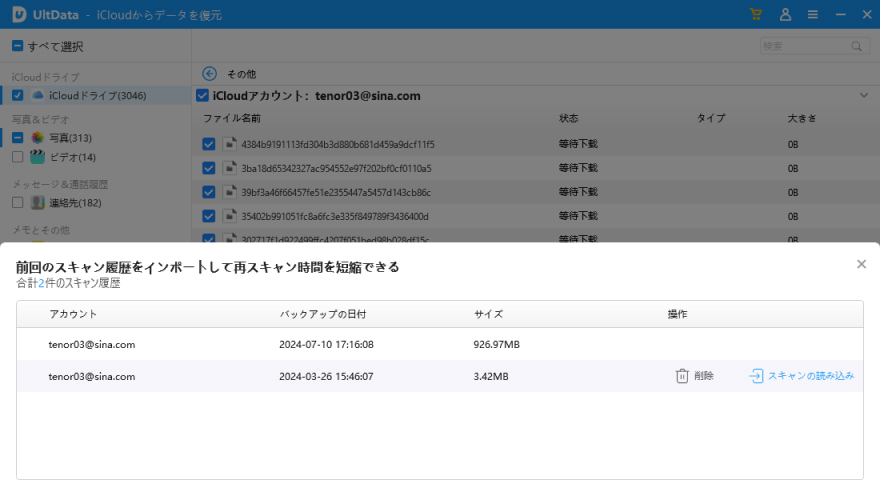This screenshot has height=496, width=880.
Task: Click the タイプ column header
Action: click(x=711, y=118)
